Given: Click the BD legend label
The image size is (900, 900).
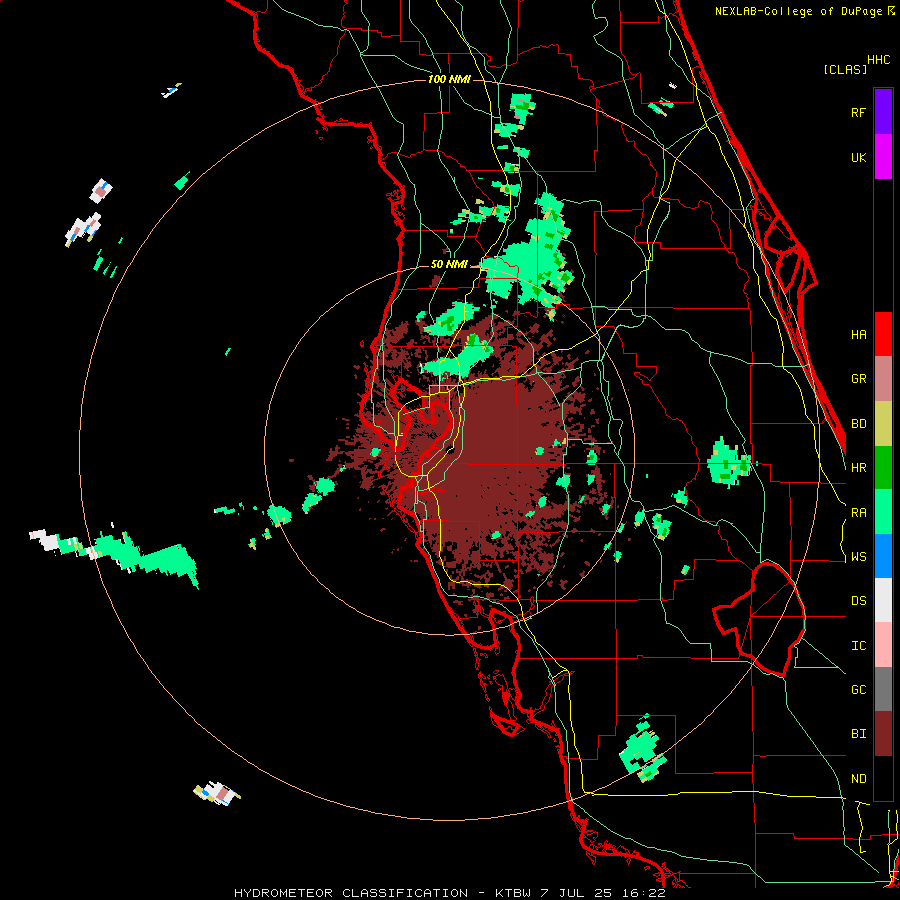Looking at the screenshot, I should tap(859, 424).
